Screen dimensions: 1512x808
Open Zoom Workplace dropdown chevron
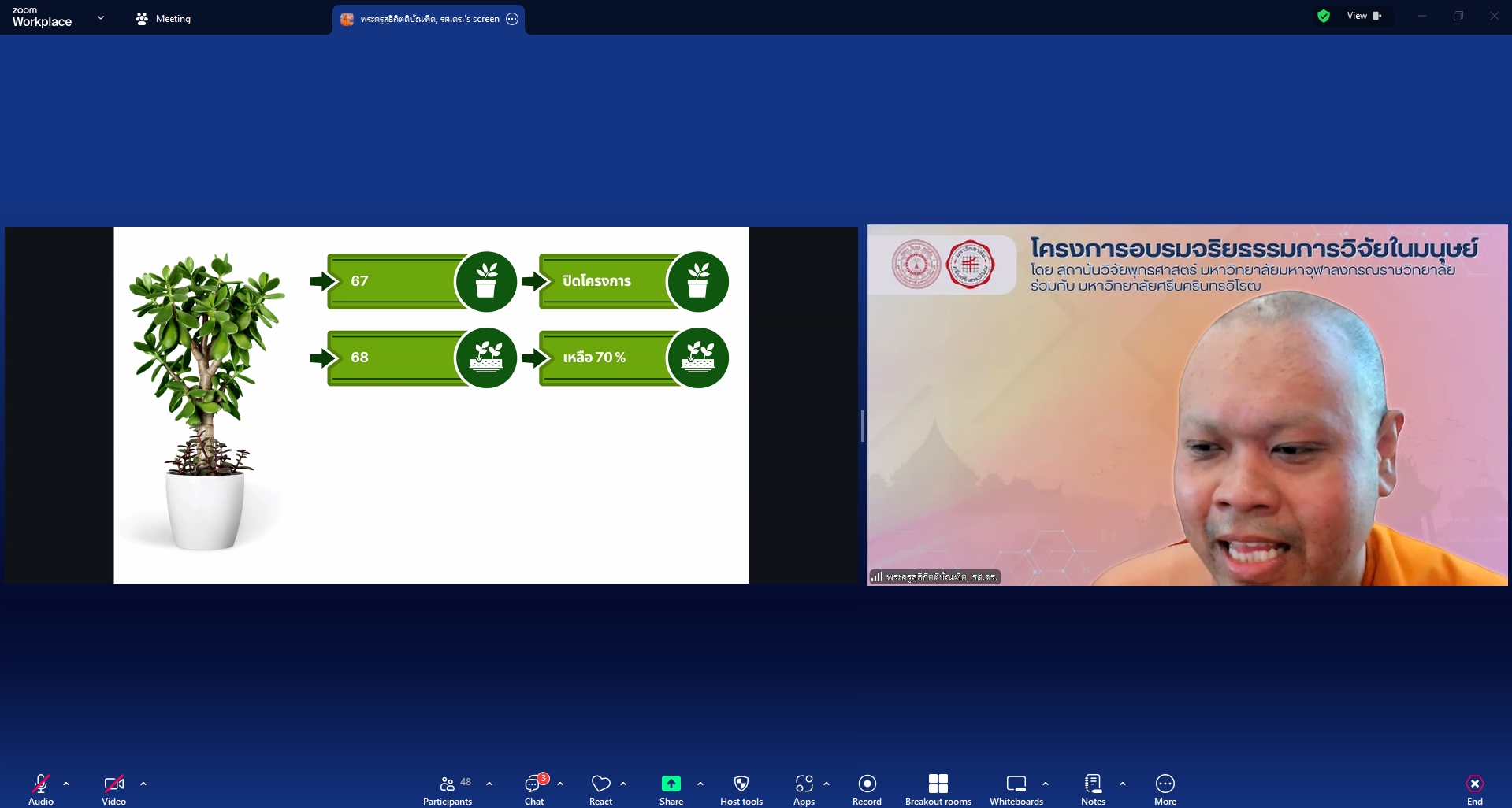pos(101,17)
